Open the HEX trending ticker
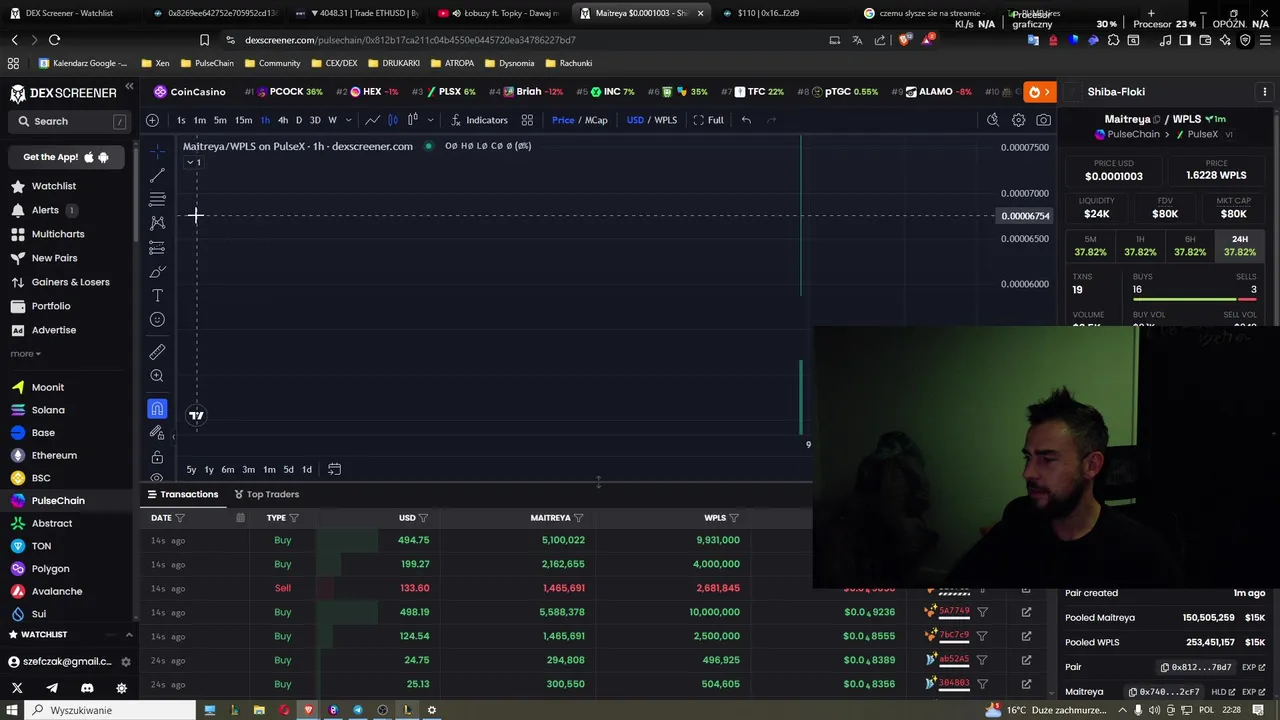Screen dimensions: 1280x720 (x=367, y=92)
